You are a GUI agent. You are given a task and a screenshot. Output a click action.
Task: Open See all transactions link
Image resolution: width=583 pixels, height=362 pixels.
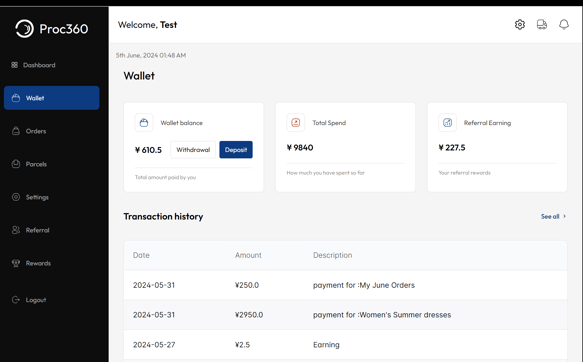(550, 216)
